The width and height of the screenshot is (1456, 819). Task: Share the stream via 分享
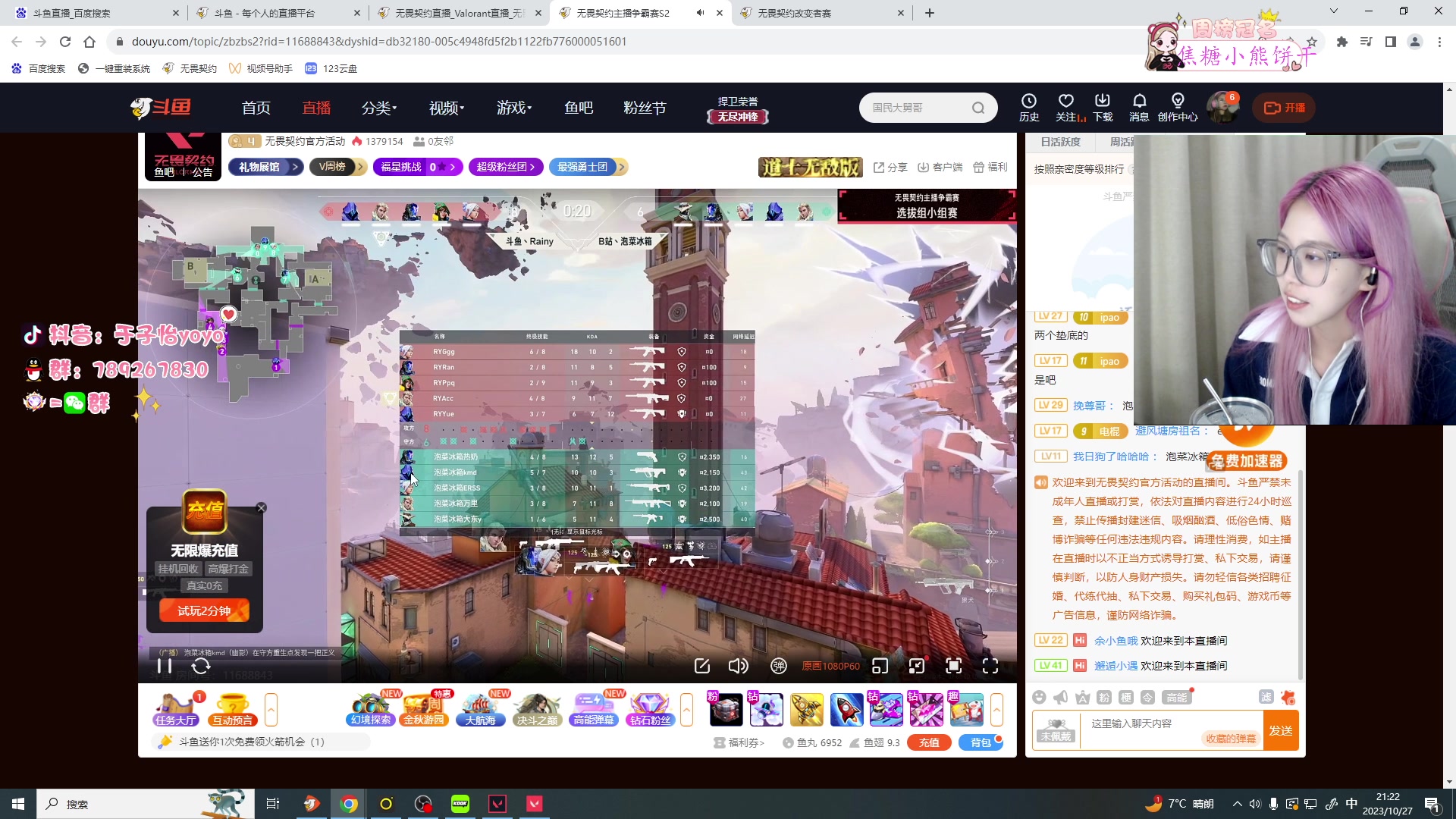click(890, 167)
